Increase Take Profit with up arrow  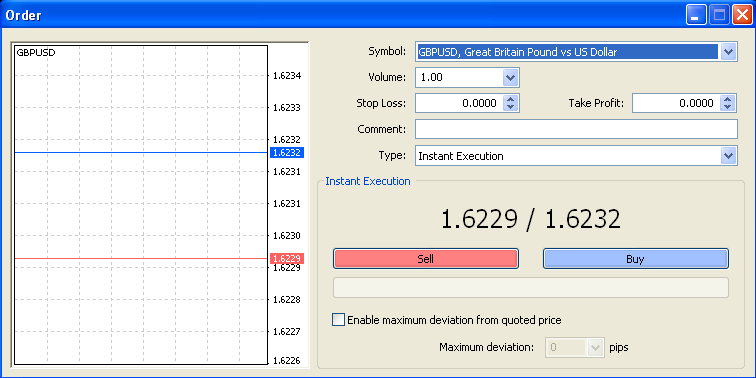pyautogui.click(x=728, y=99)
